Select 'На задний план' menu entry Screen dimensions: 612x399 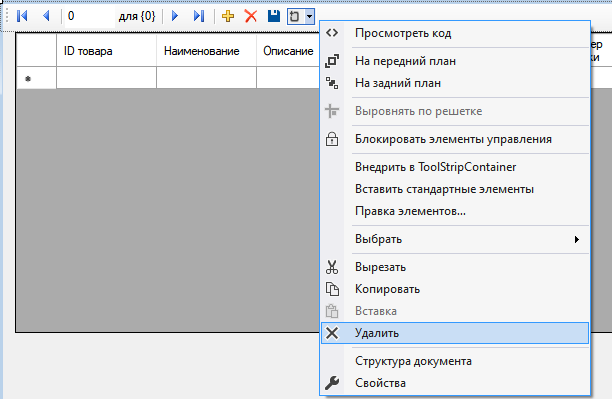point(455,83)
